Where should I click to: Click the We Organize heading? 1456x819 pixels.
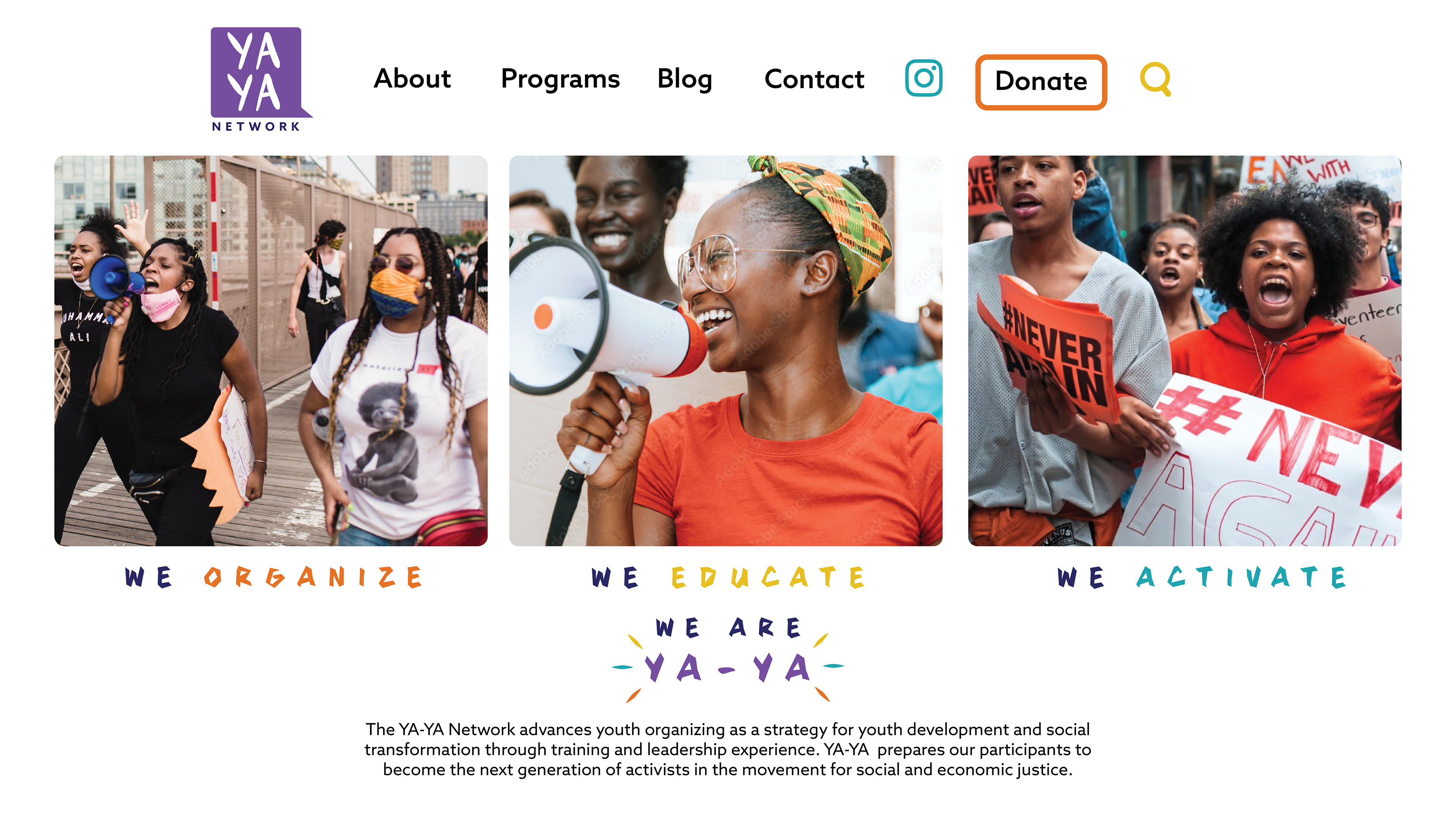tap(273, 577)
